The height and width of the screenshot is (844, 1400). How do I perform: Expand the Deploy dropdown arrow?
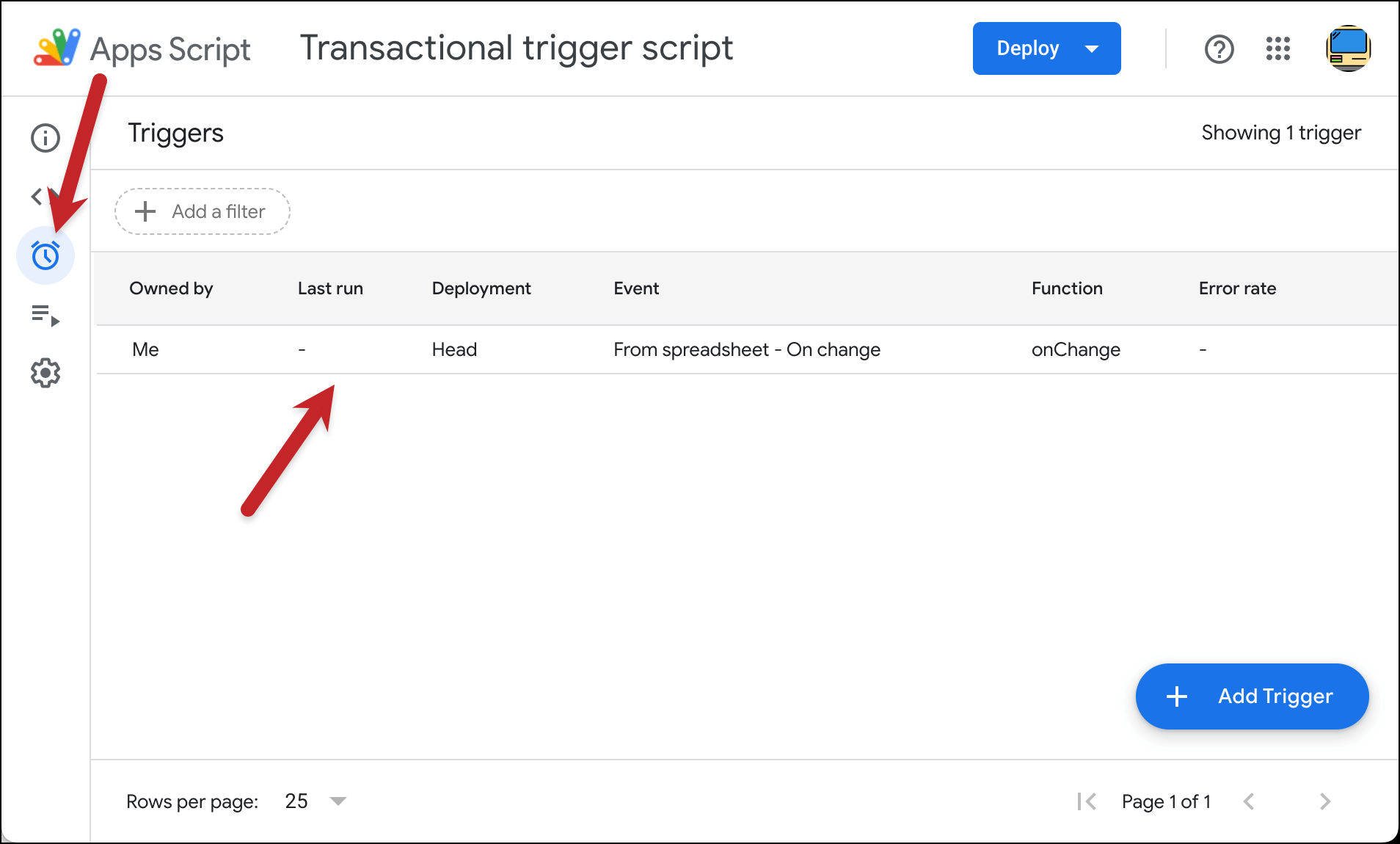pyautogui.click(x=1092, y=49)
